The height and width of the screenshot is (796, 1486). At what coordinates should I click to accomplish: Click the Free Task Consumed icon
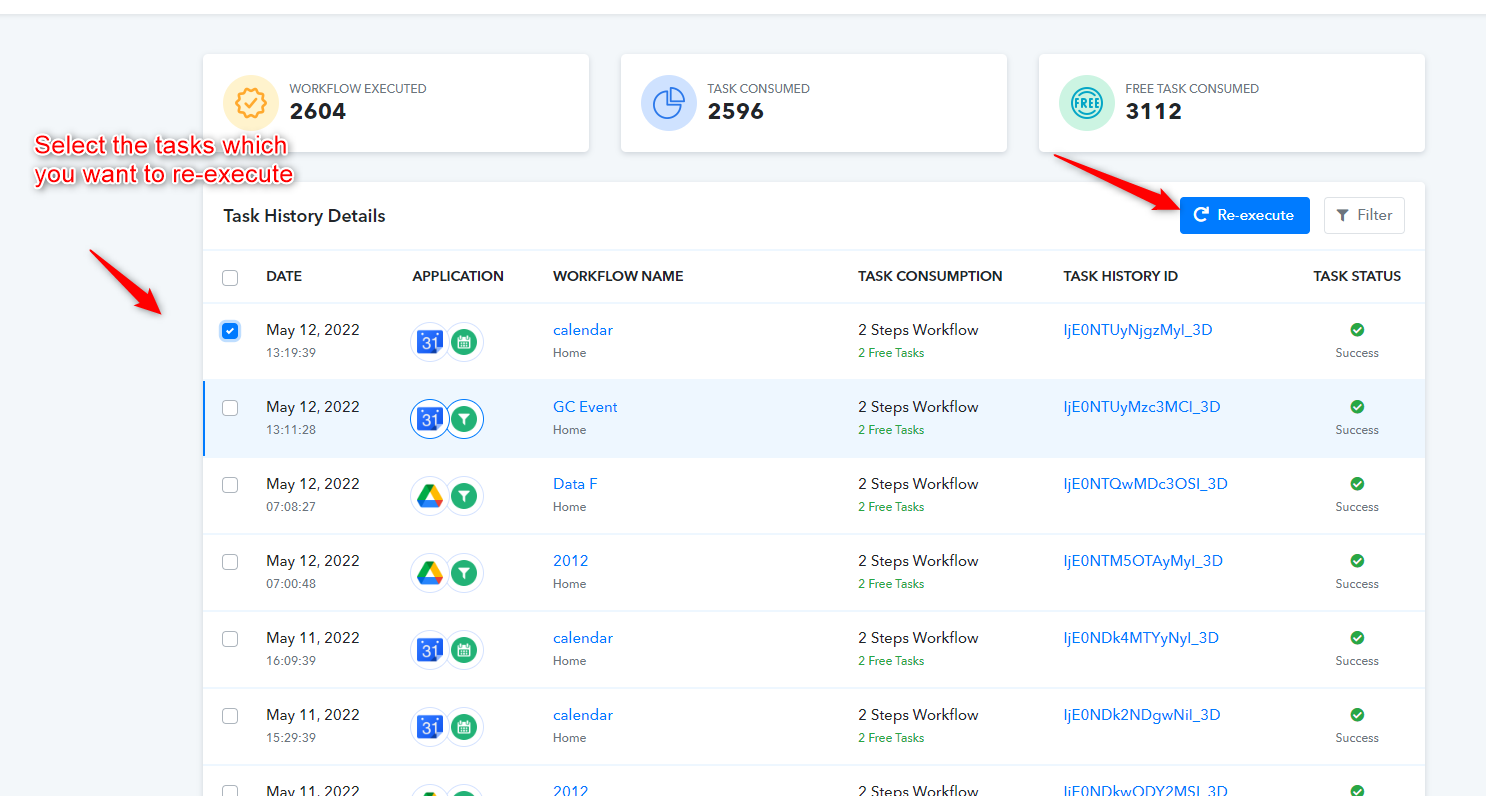tap(1087, 103)
